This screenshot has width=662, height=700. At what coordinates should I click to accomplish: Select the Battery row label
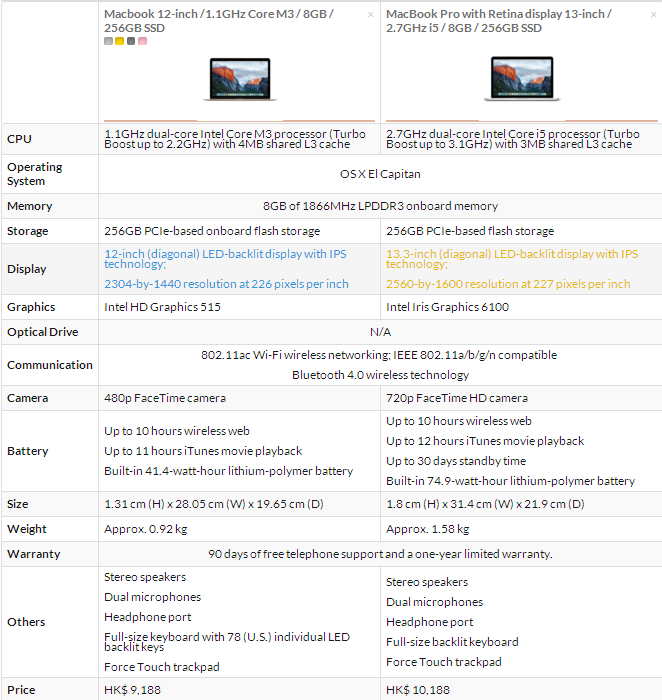[28, 451]
